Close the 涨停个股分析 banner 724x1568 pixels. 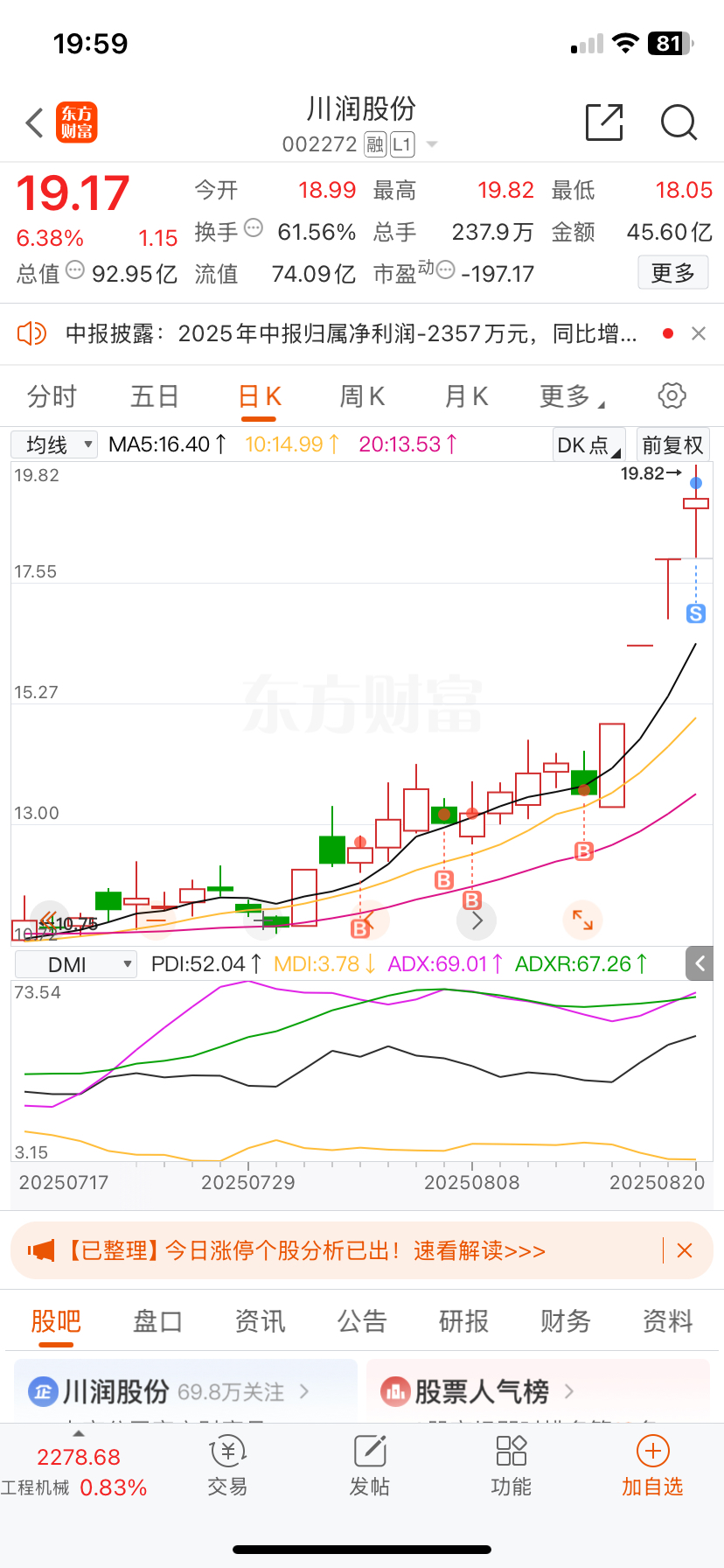[685, 1250]
